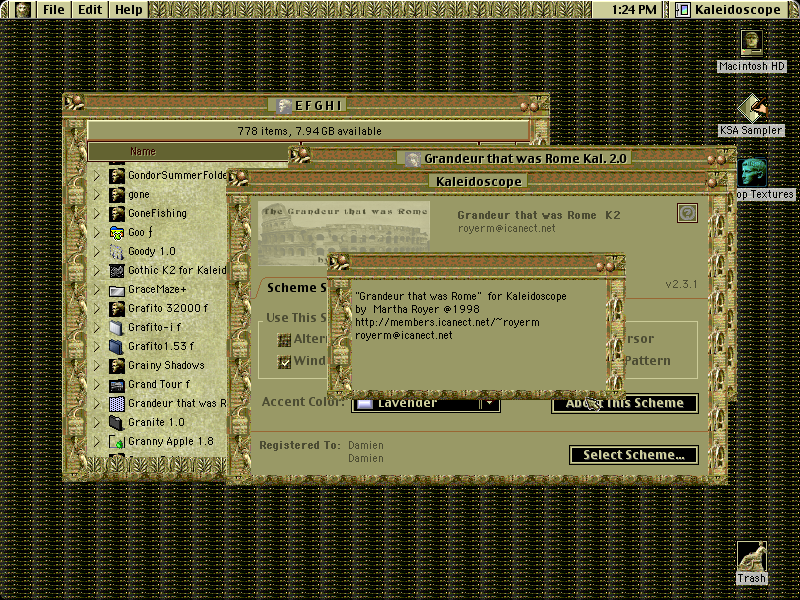Expand the Goo f folder
The image size is (800, 600).
[x=96, y=233]
